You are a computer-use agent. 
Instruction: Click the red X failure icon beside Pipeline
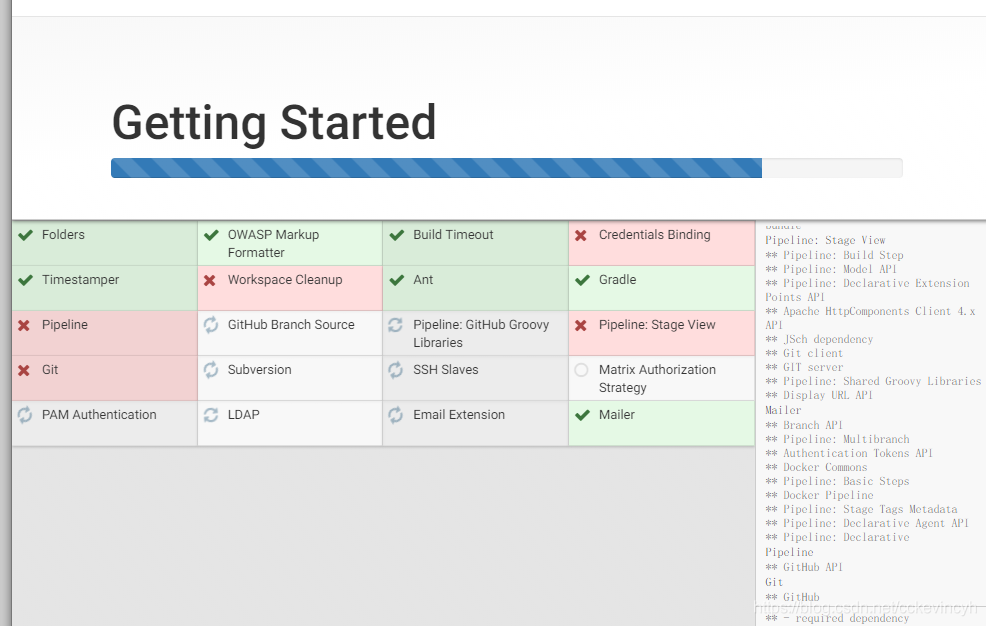coord(24,326)
